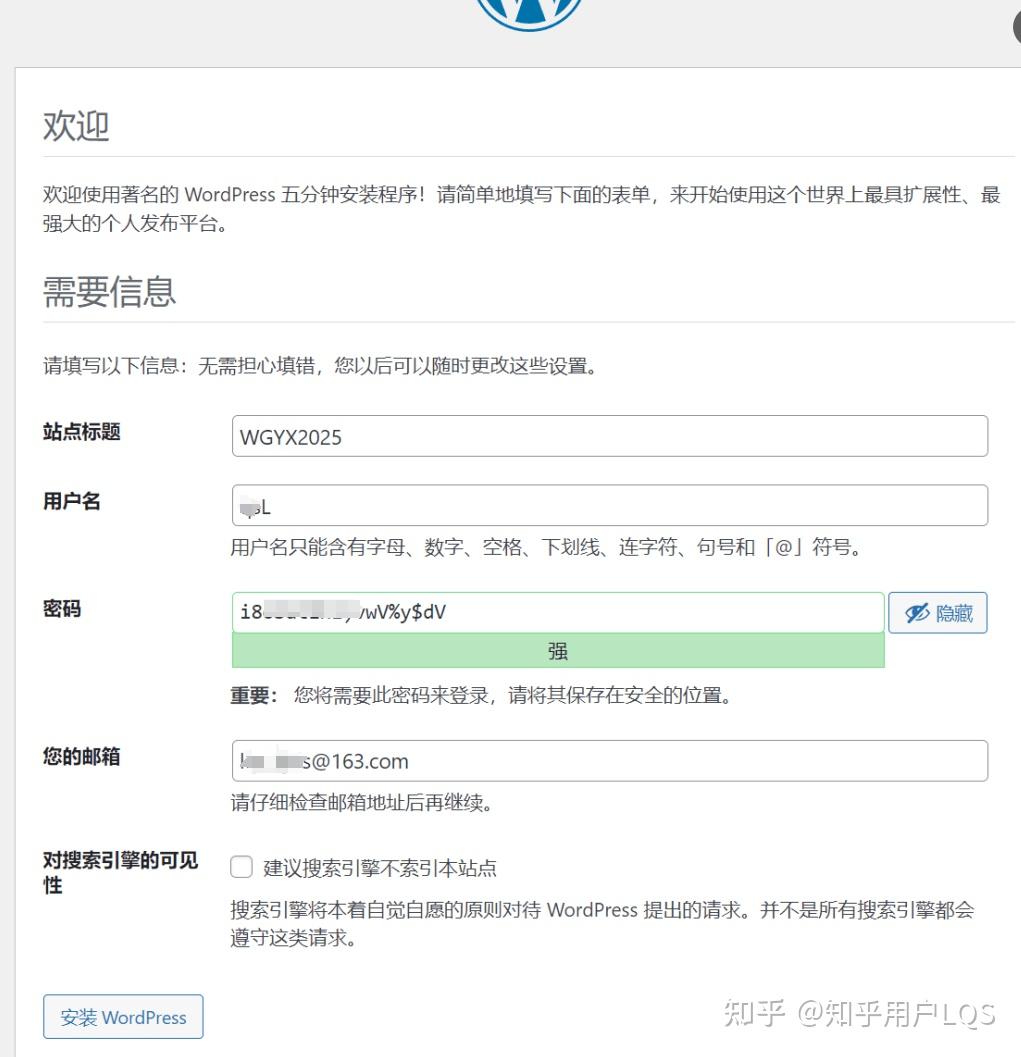Check the 建议搜索引擎不索引本站点 checkbox
This screenshot has height=1057, width=1021.
pos(241,867)
